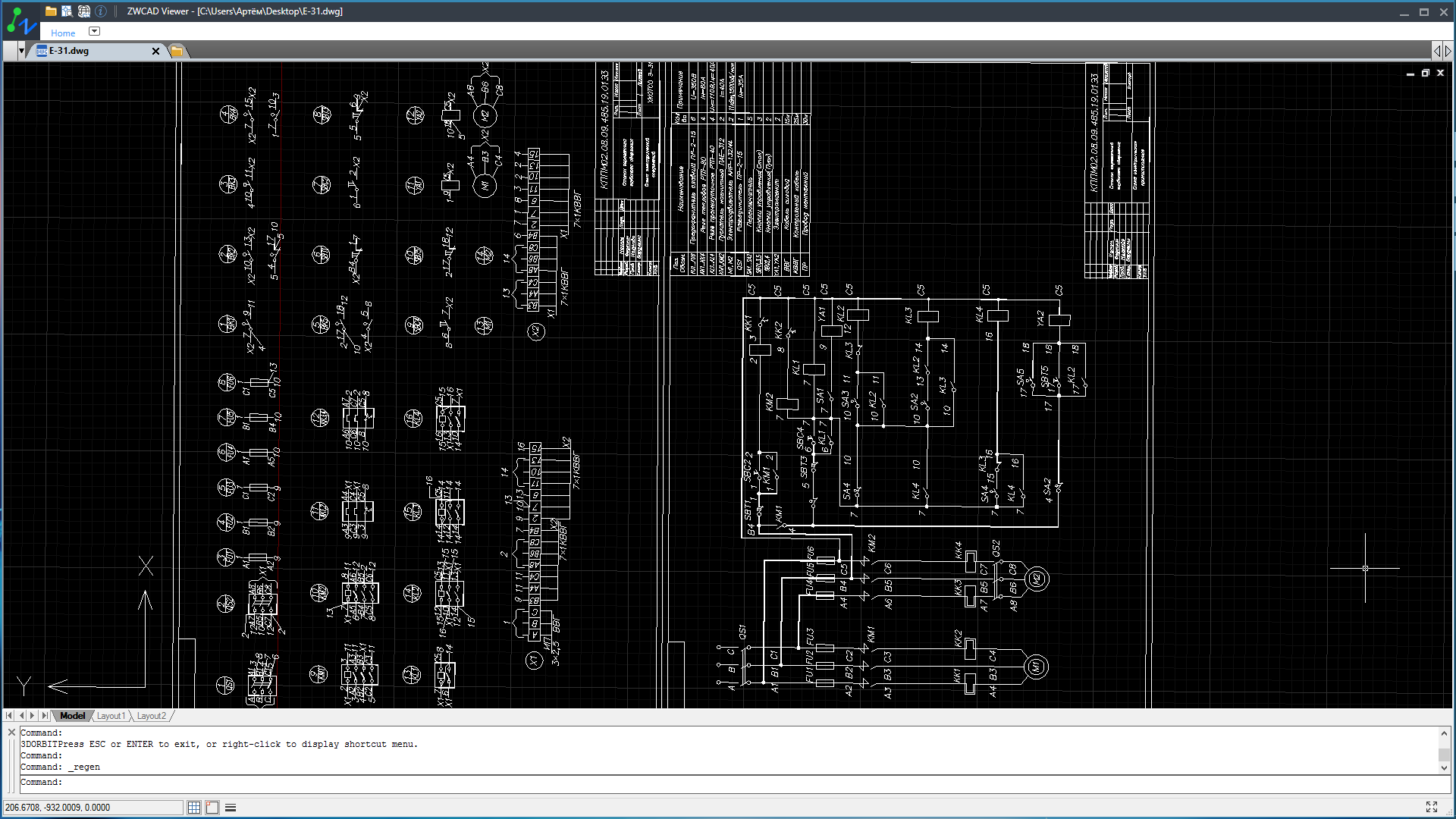Jump to last layout tab with arrow
Image resolution: width=1456 pixels, height=819 pixels.
(x=45, y=715)
